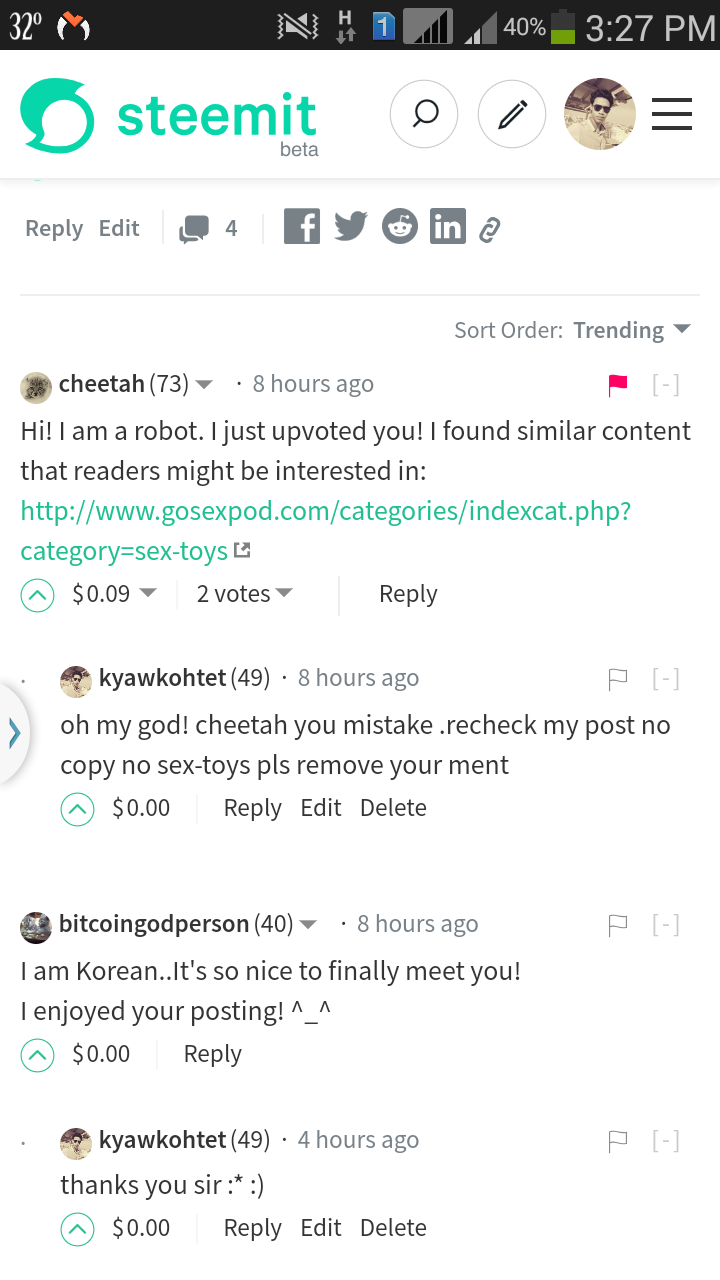Copy post link chain icon
This screenshot has width=720, height=1280.
point(489,230)
